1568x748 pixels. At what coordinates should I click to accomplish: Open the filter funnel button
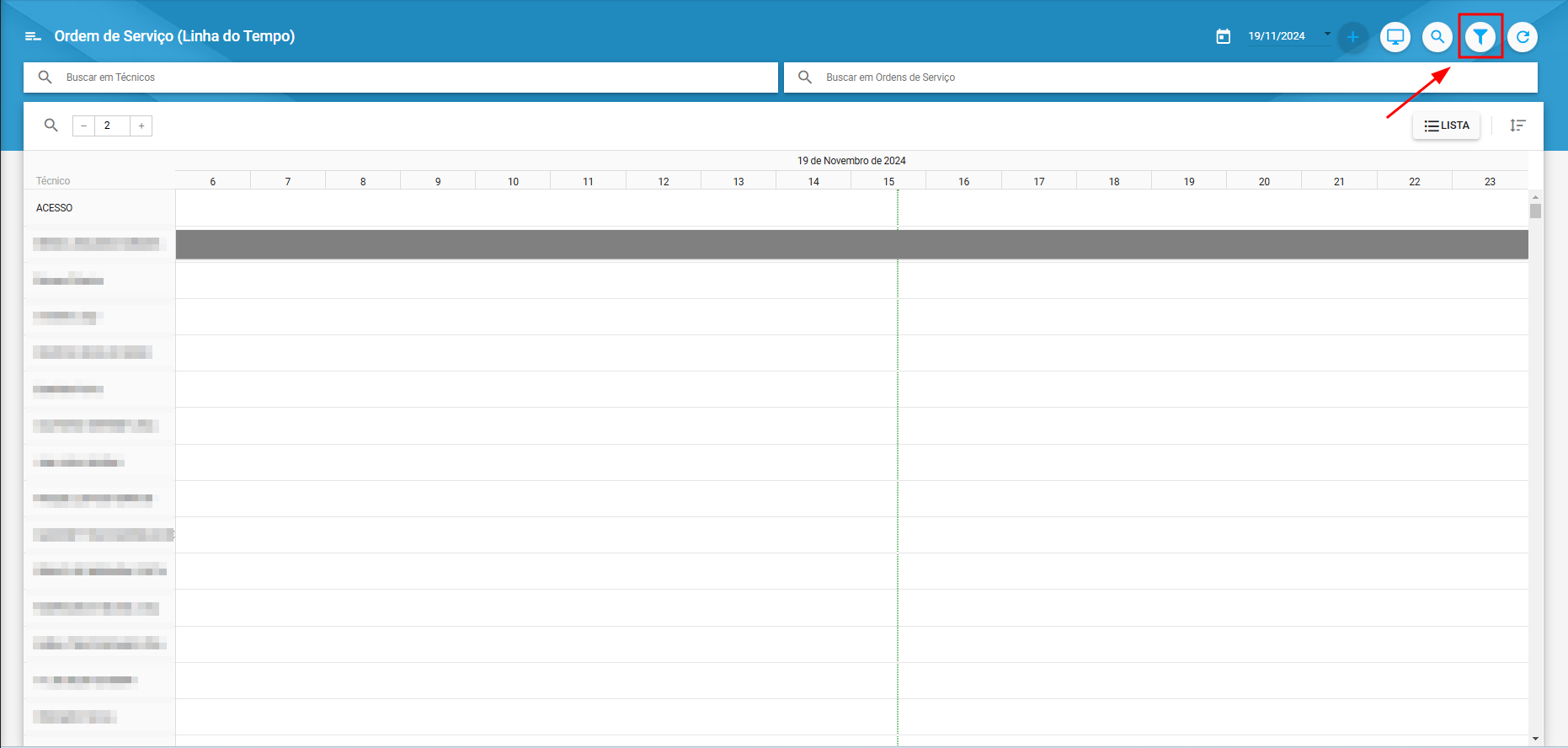[1480, 36]
